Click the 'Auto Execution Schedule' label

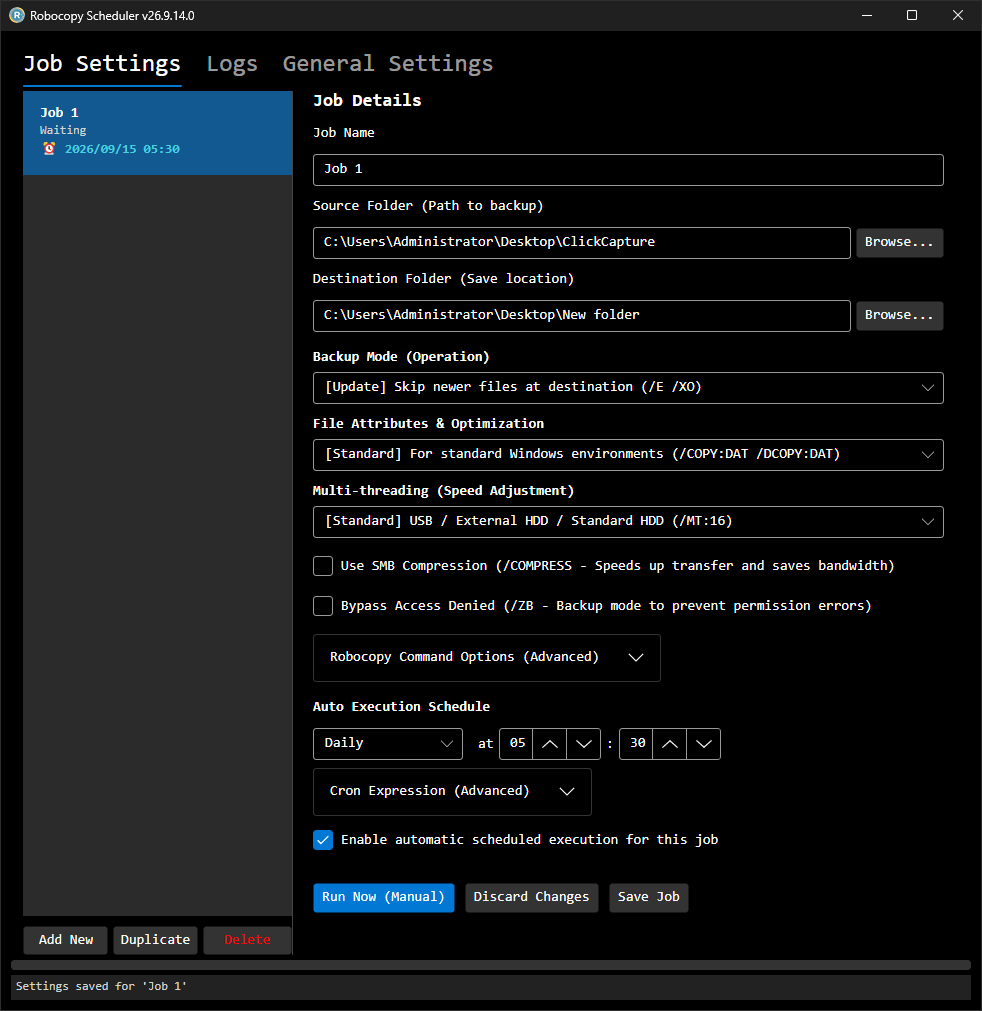[x=401, y=707]
